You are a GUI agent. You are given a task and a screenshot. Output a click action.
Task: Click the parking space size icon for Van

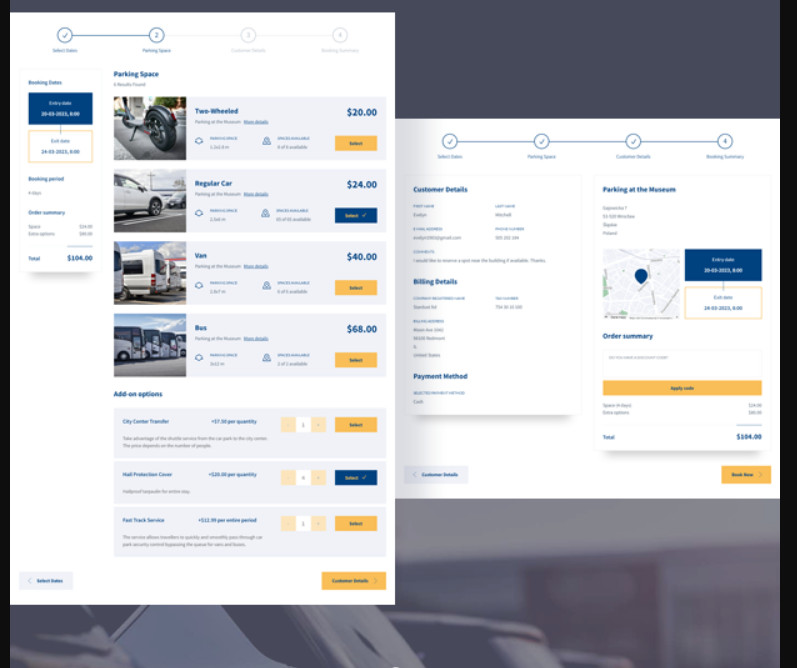199,285
